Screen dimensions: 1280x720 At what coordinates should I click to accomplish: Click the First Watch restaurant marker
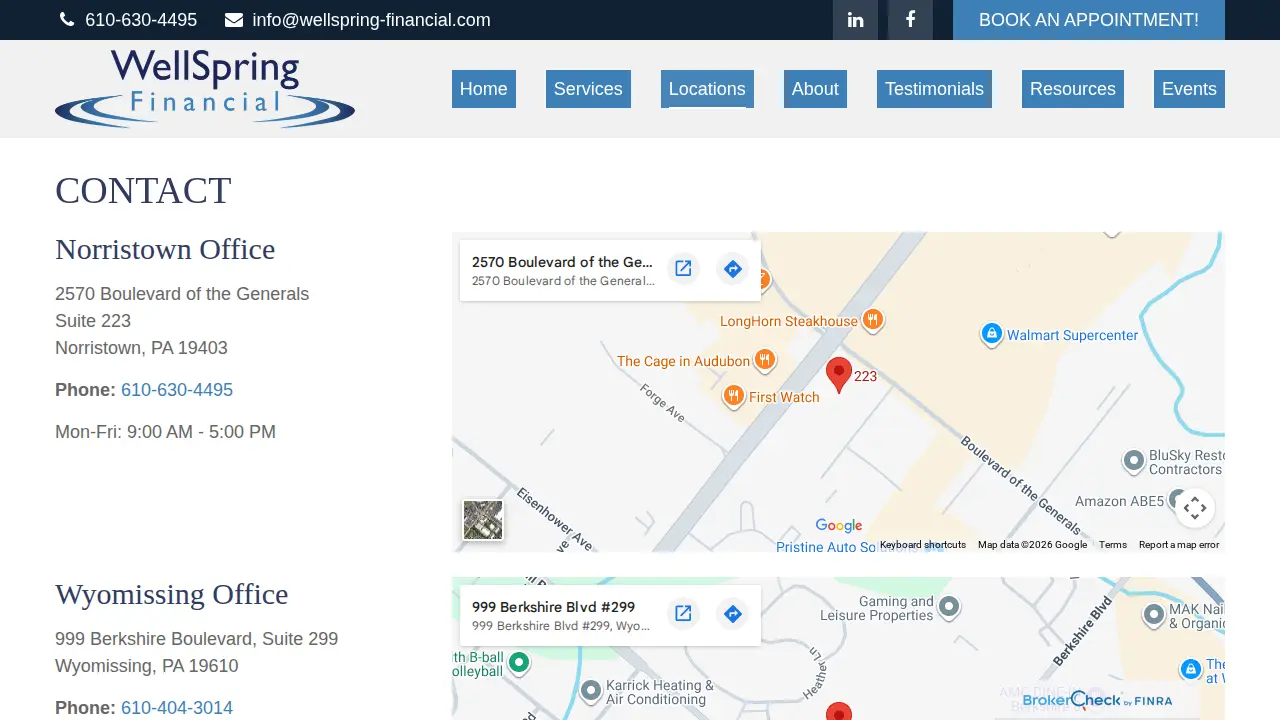734,396
